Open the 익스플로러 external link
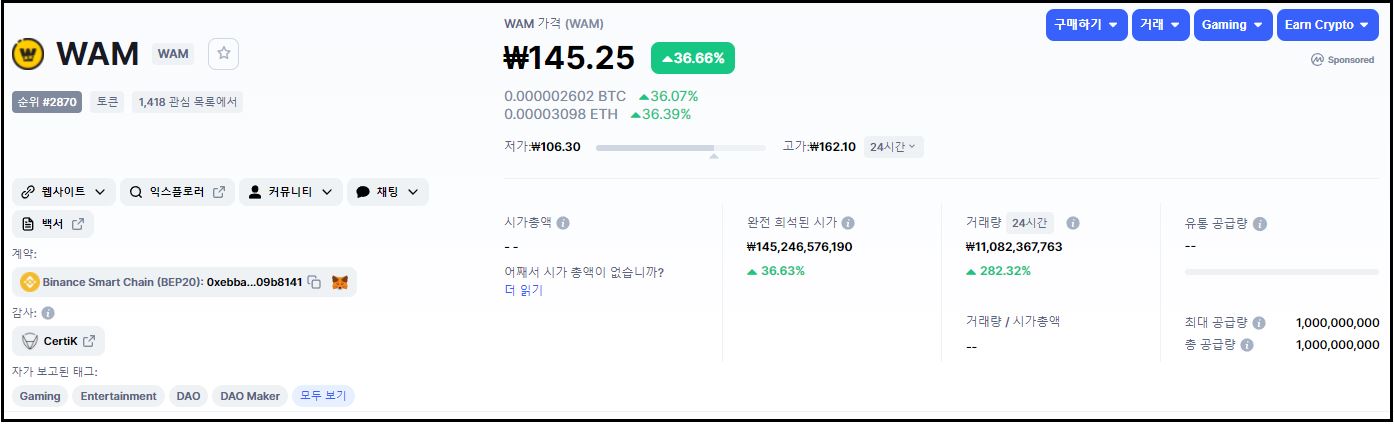Image resolution: width=1394 pixels, height=424 pixels. coord(177,192)
